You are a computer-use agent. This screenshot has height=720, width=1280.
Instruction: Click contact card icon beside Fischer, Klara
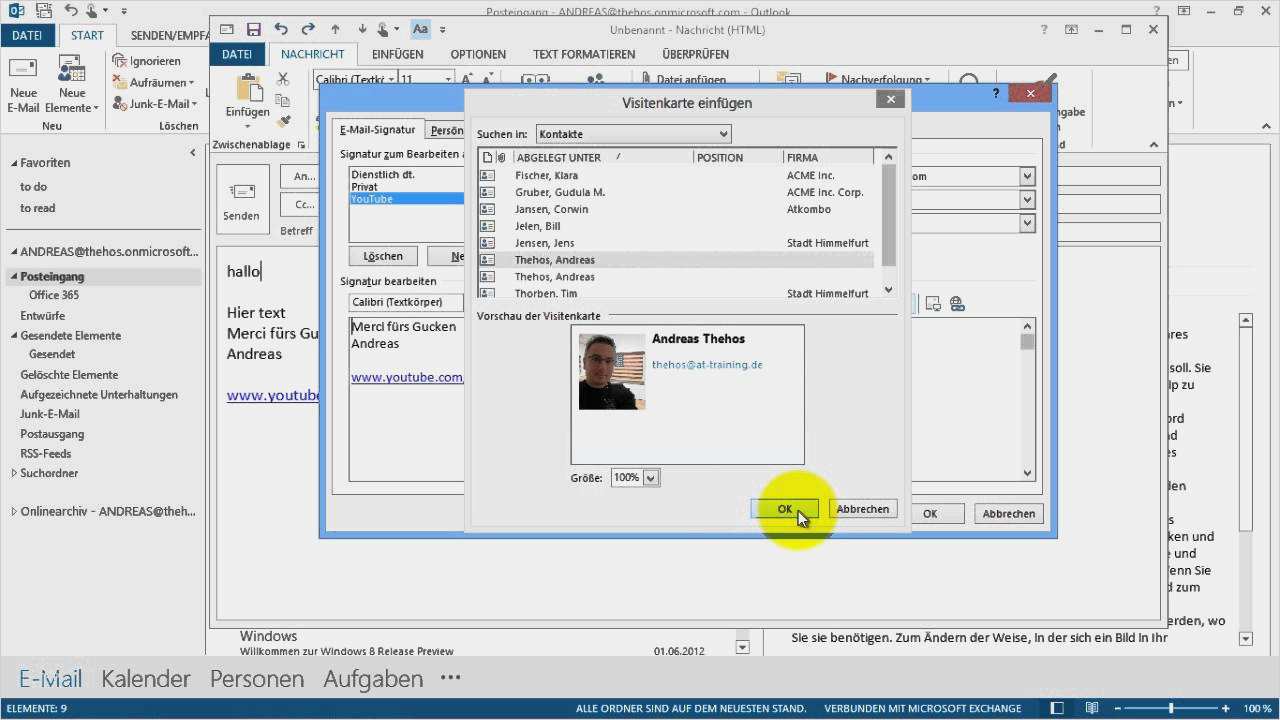click(487, 175)
